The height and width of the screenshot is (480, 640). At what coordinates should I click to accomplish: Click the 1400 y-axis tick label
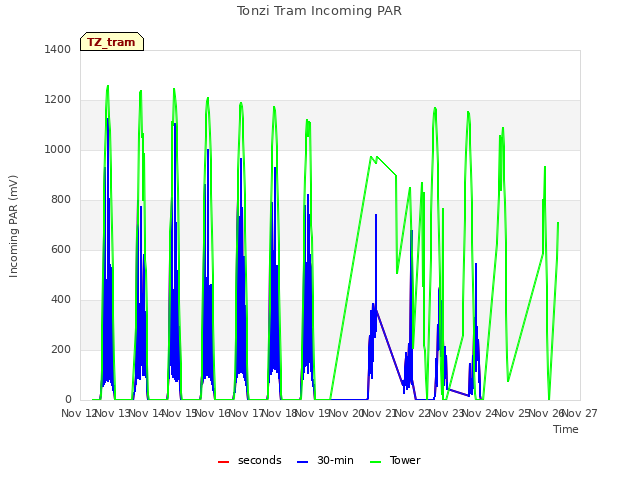58,49
